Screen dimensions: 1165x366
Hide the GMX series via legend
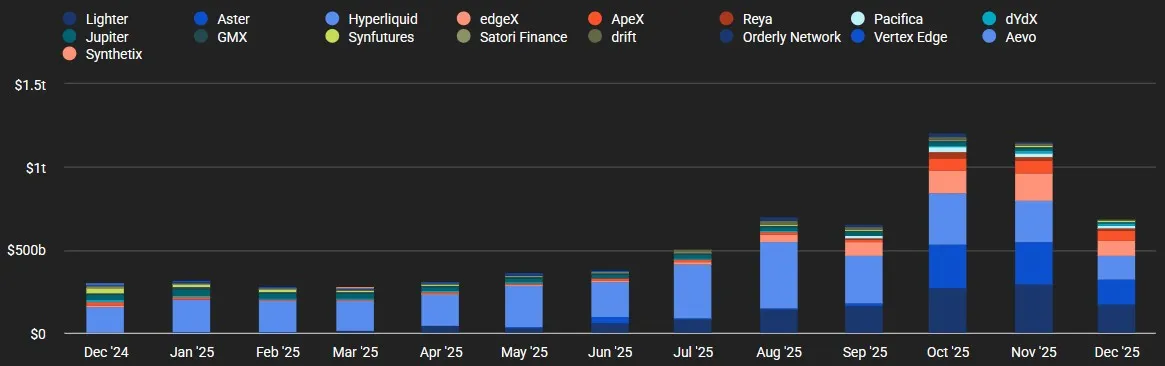(x=220, y=37)
